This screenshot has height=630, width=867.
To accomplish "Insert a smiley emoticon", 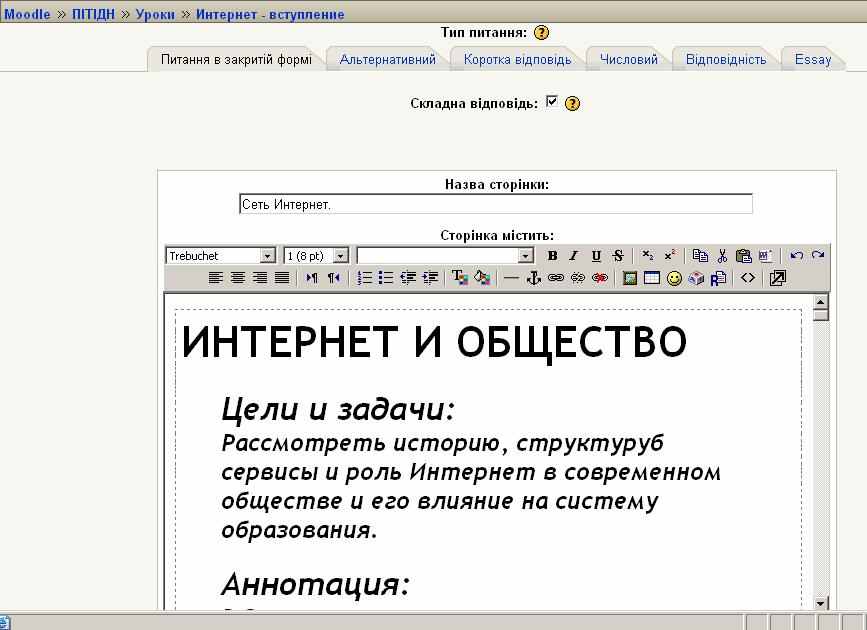I will click(674, 278).
